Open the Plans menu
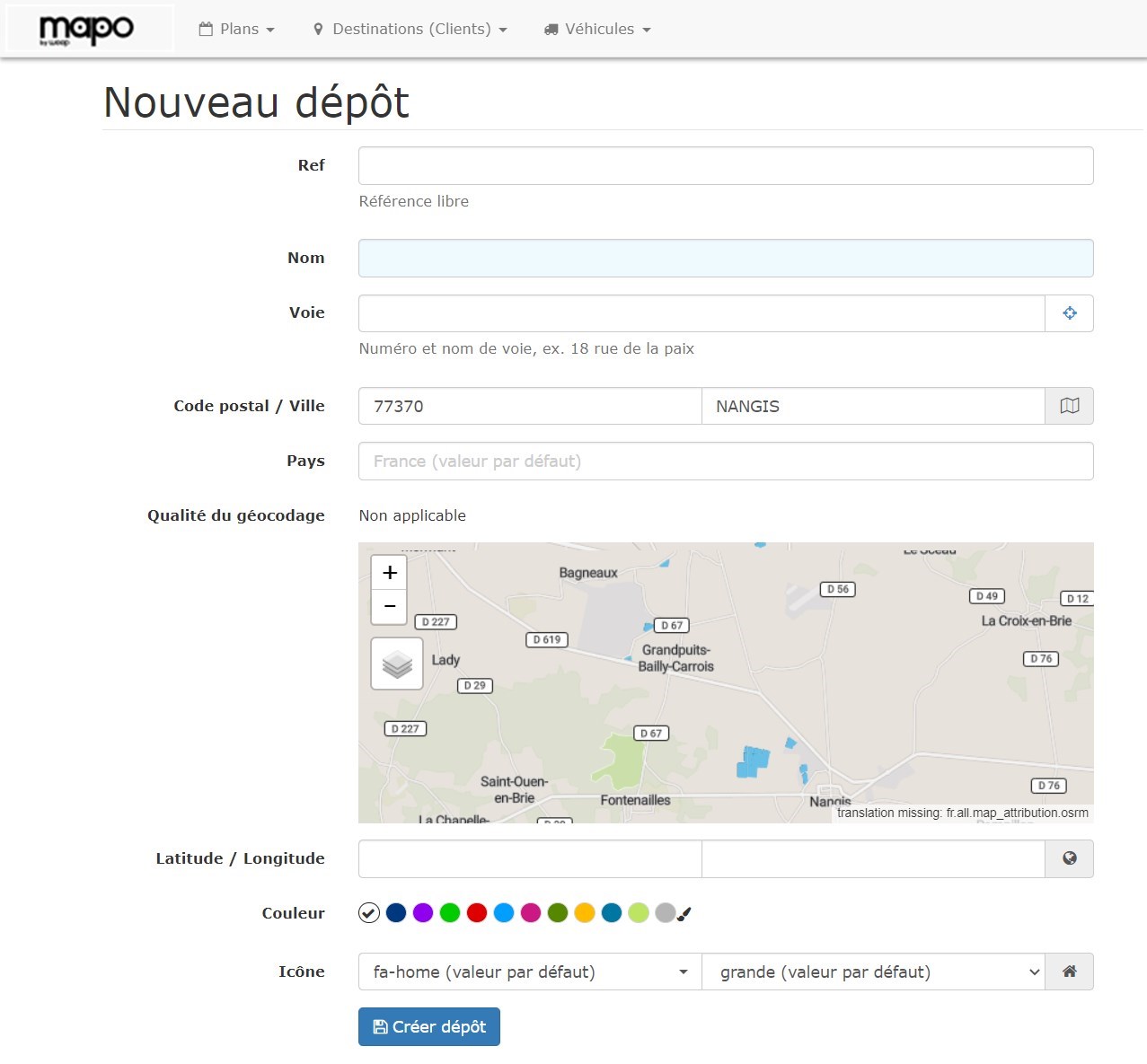This screenshot has height=1064, width=1147. (x=237, y=29)
